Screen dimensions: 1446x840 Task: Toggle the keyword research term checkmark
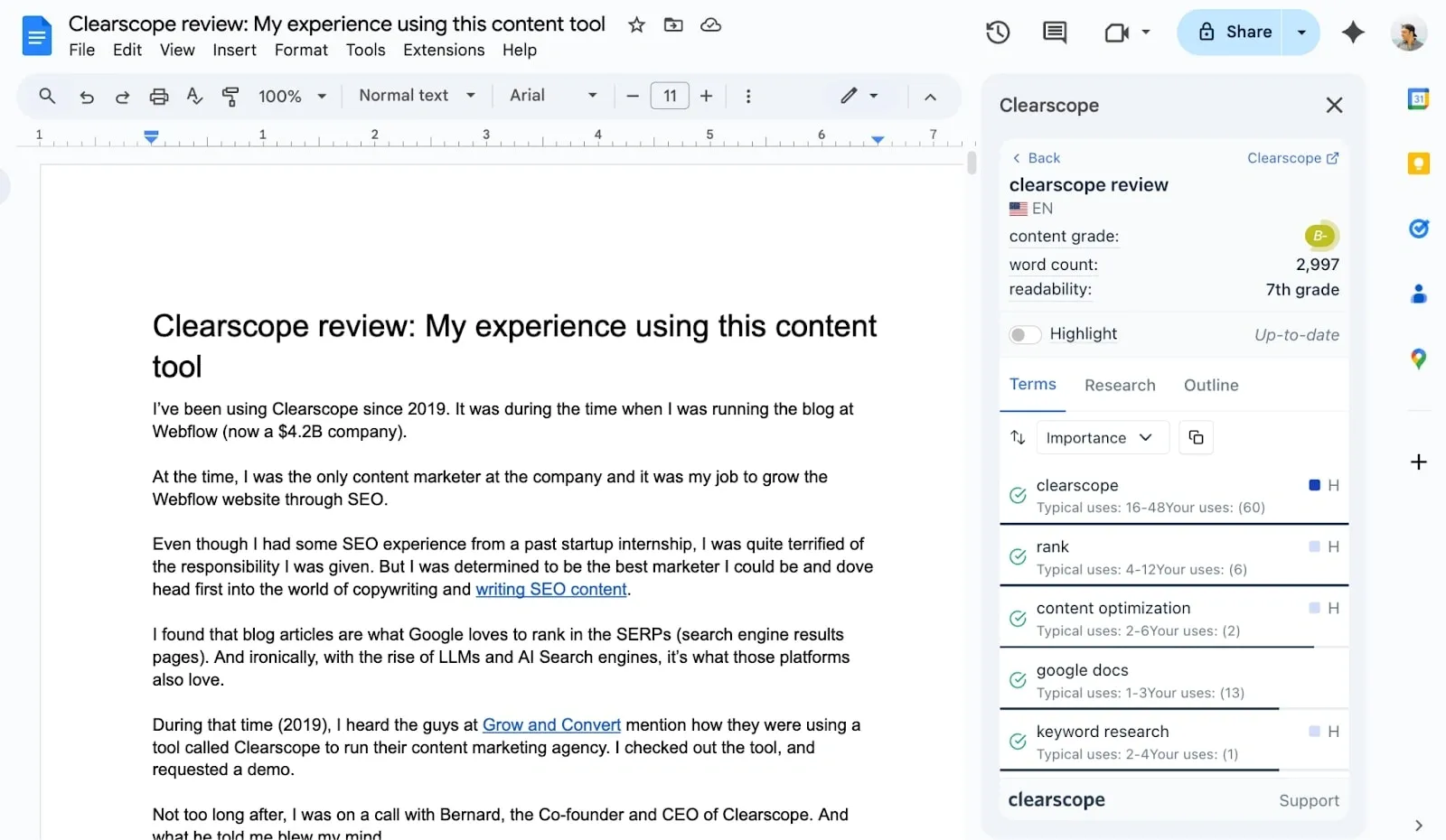(x=1018, y=742)
